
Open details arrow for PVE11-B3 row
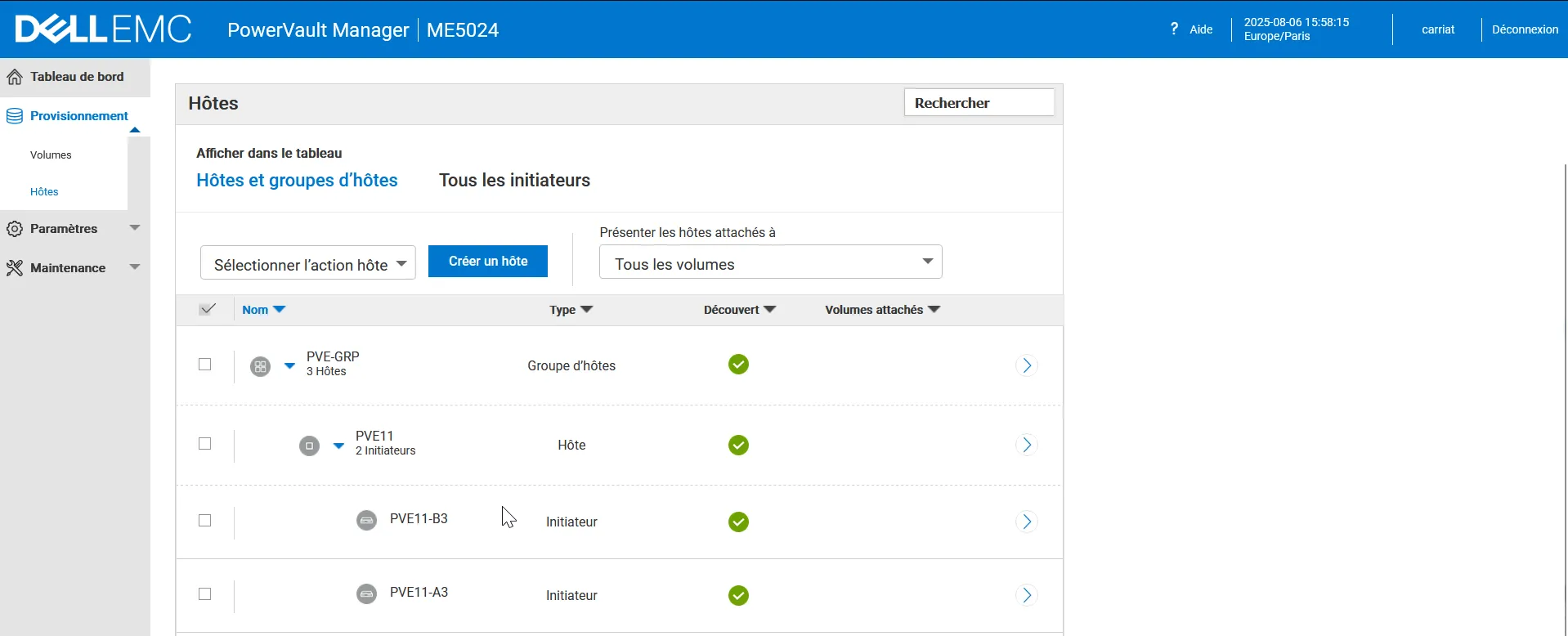tap(1027, 522)
